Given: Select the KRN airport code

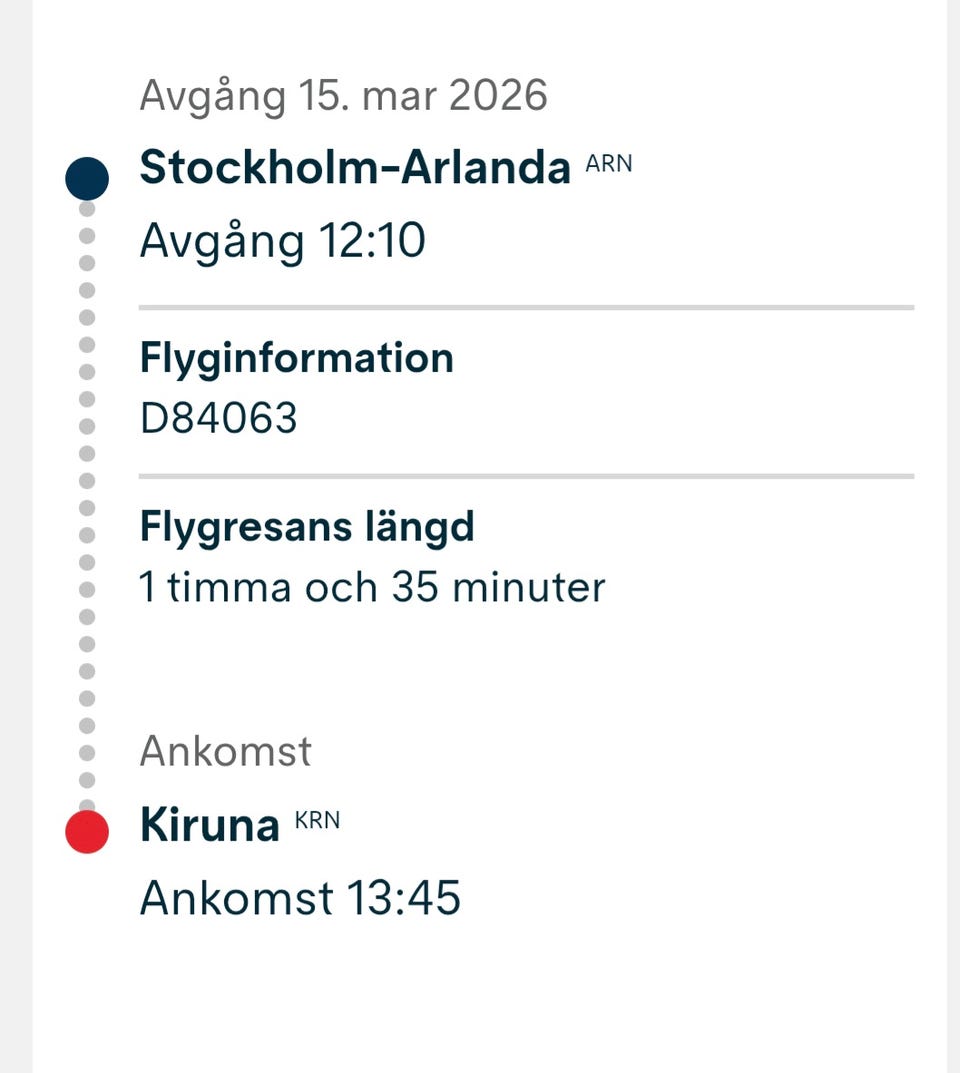Looking at the screenshot, I should click(x=317, y=821).
